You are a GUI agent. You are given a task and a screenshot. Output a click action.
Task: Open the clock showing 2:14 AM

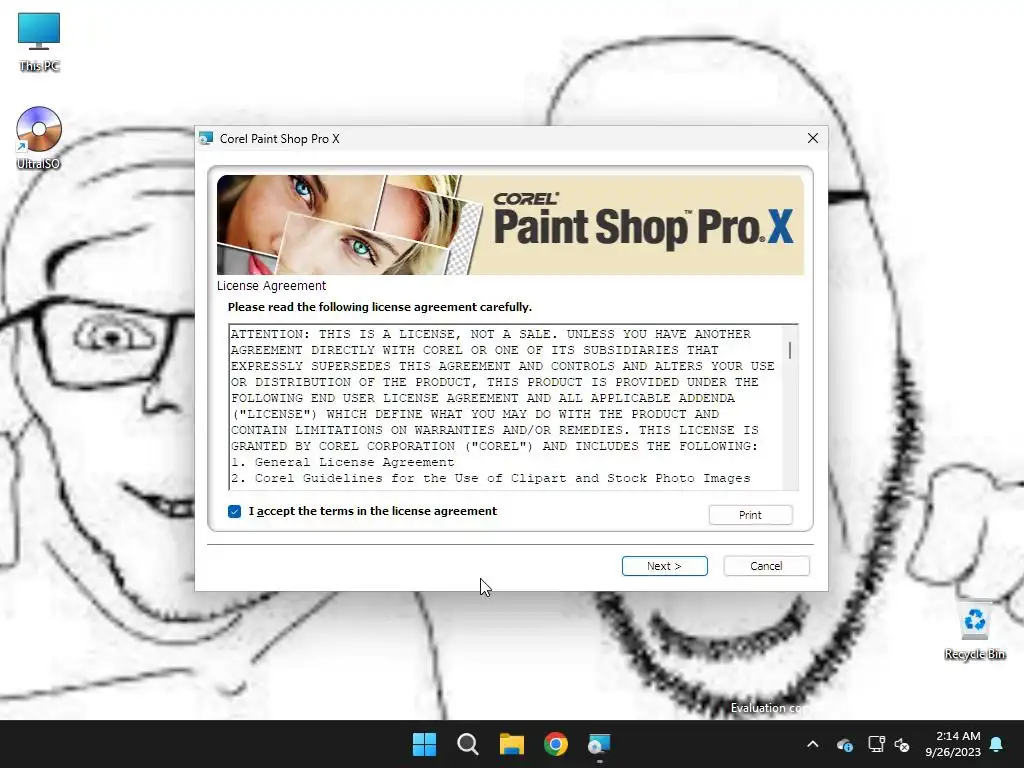953,744
